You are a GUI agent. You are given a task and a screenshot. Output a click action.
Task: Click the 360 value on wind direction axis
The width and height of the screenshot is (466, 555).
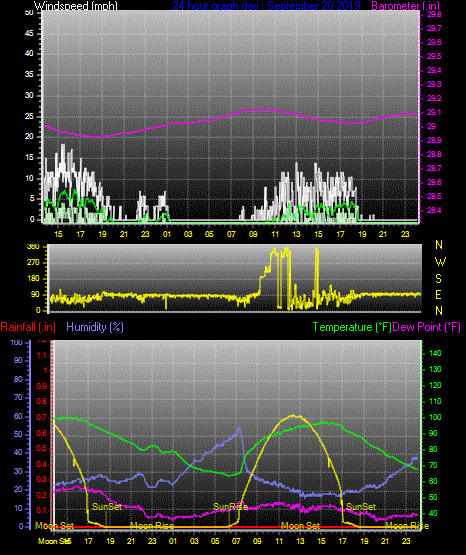pyautogui.click(x=34, y=247)
